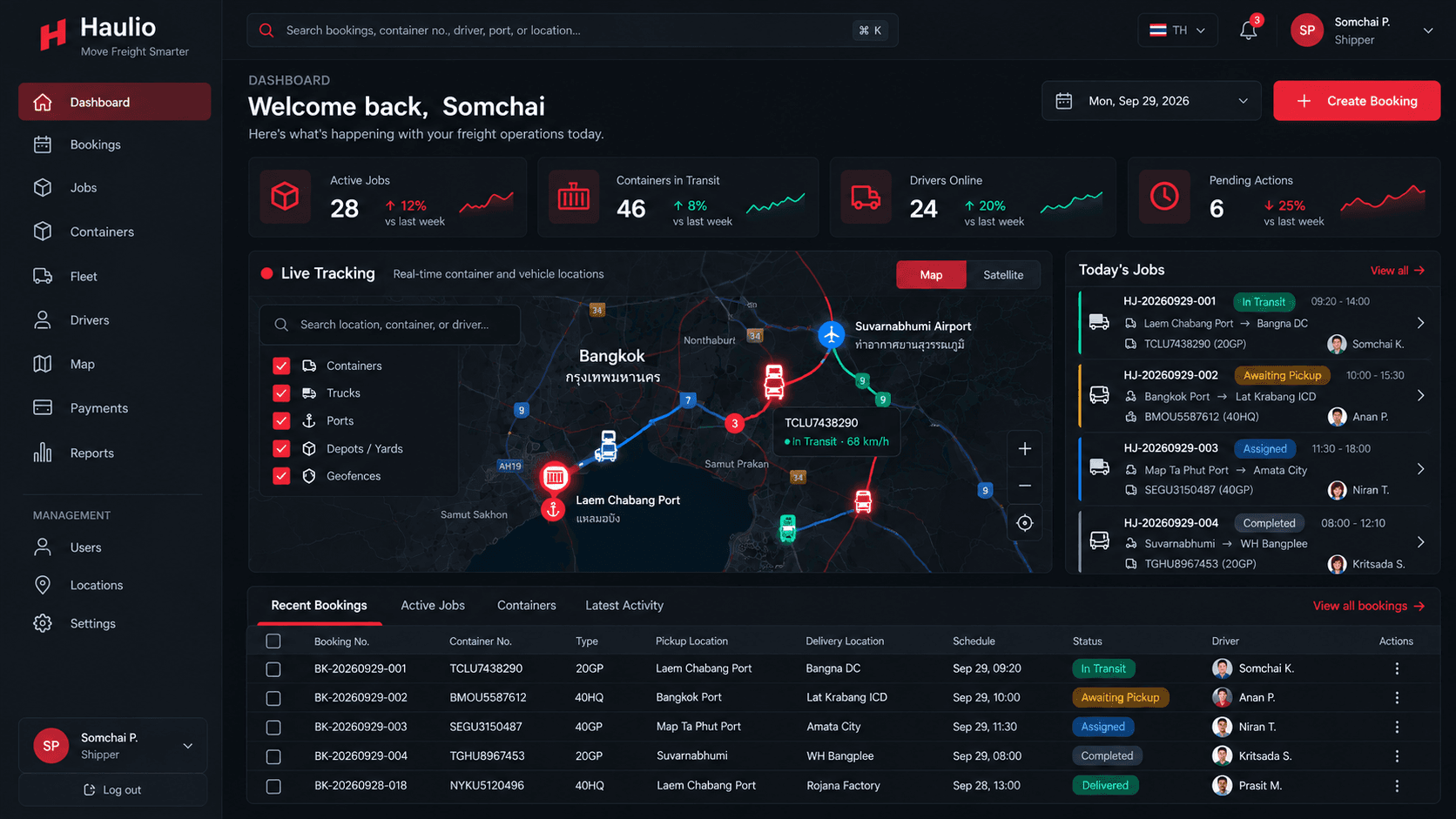Switch map to Satellite view
This screenshot has height=819, width=1456.
(1003, 274)
